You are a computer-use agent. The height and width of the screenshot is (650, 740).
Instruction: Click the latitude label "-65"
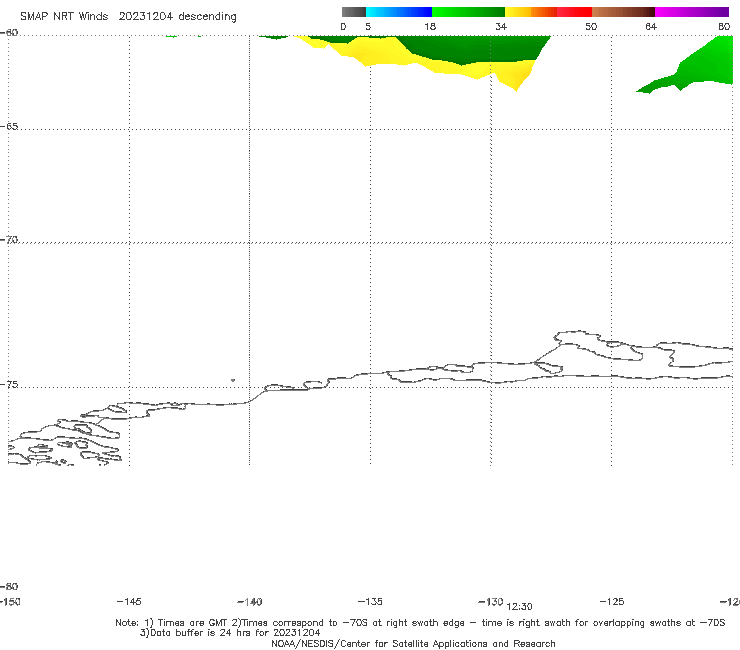9,127
